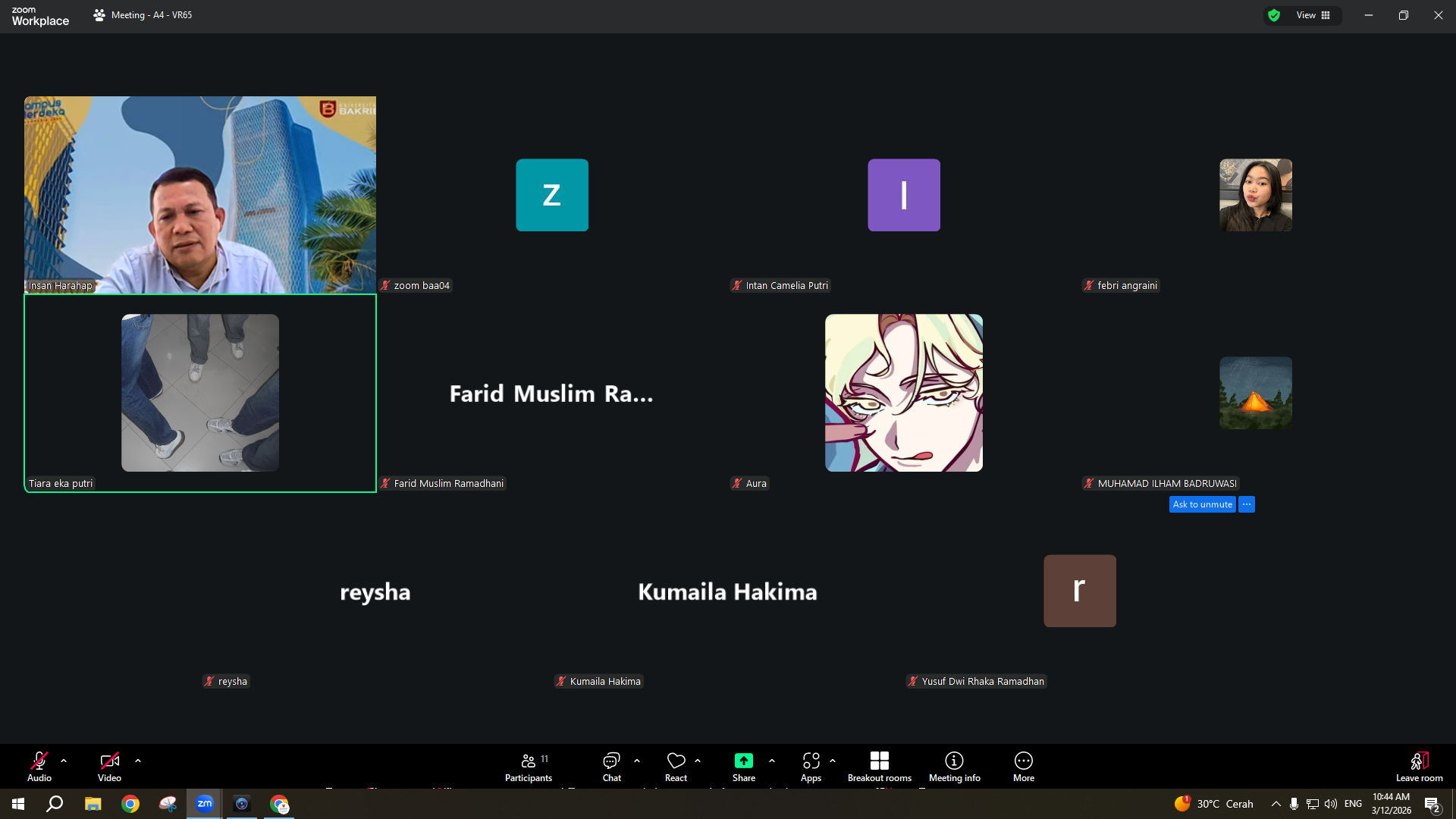
Task: Click Yusuf Dwi Rhaka's brown avatar
Action: click(x=1080, y=591)
